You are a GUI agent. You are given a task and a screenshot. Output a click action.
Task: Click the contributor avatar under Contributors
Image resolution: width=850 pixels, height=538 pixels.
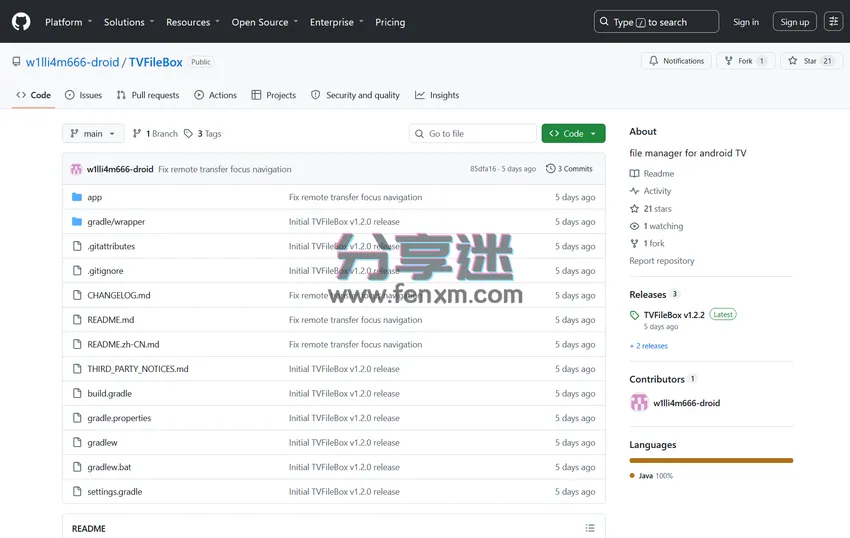639,402
